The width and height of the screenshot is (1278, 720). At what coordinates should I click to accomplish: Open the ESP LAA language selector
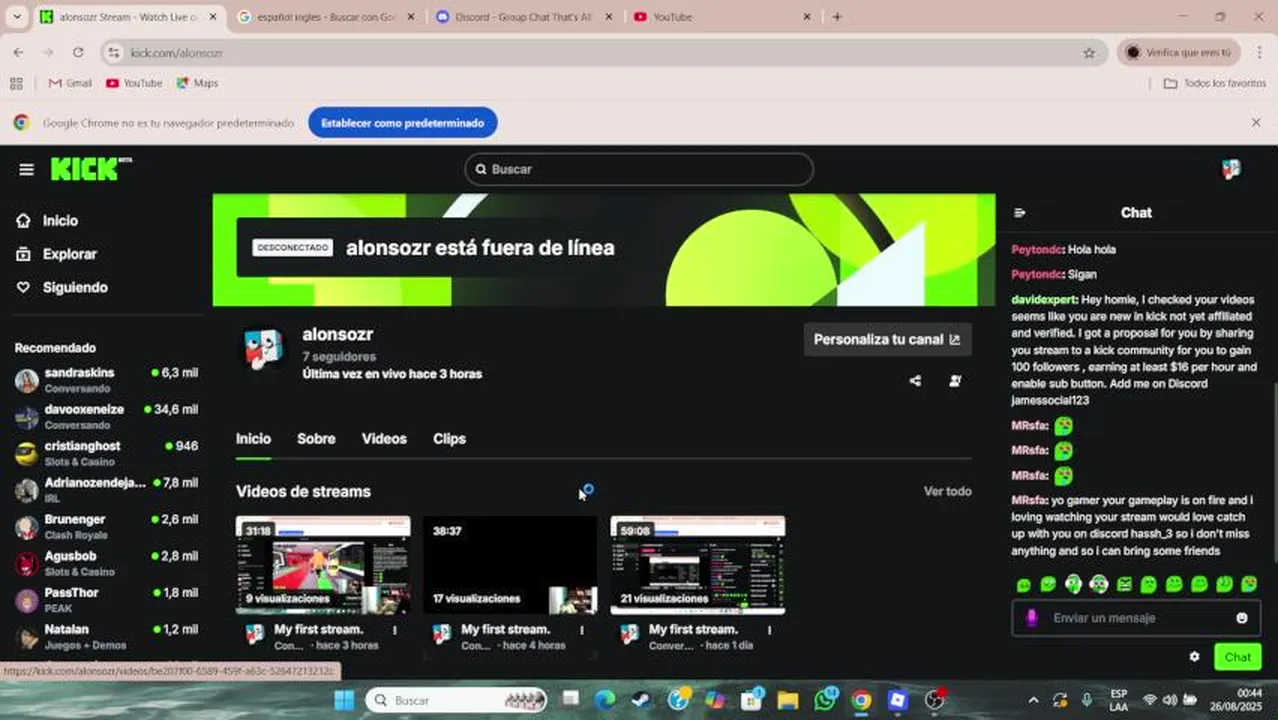tap(1119, 700)
